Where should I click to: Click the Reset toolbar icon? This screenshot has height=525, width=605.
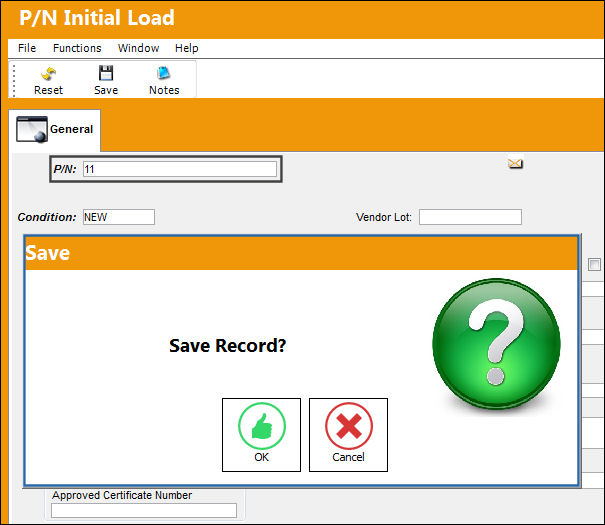[x=48, y=74]
